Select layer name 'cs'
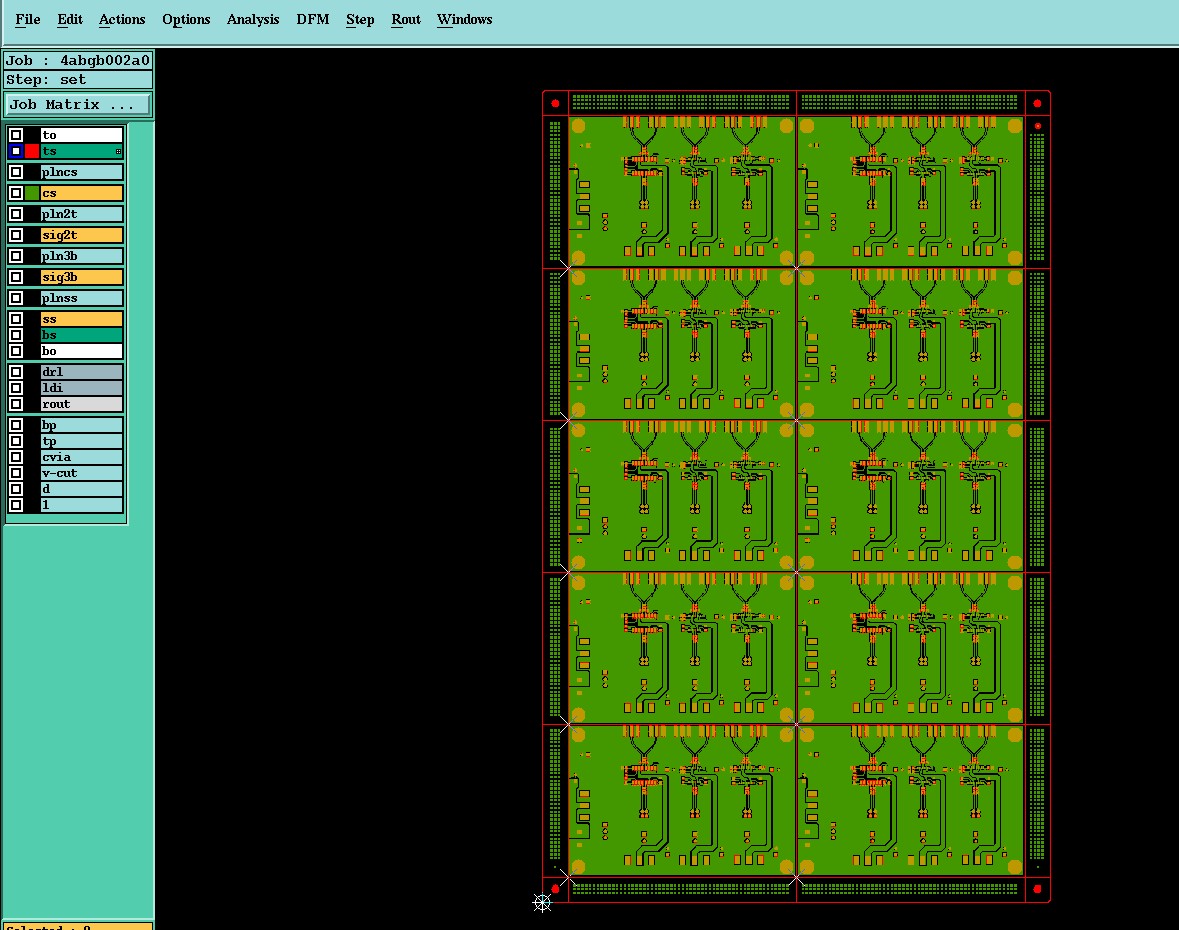The image size is (1179, 930). click(x=81, y=193)
